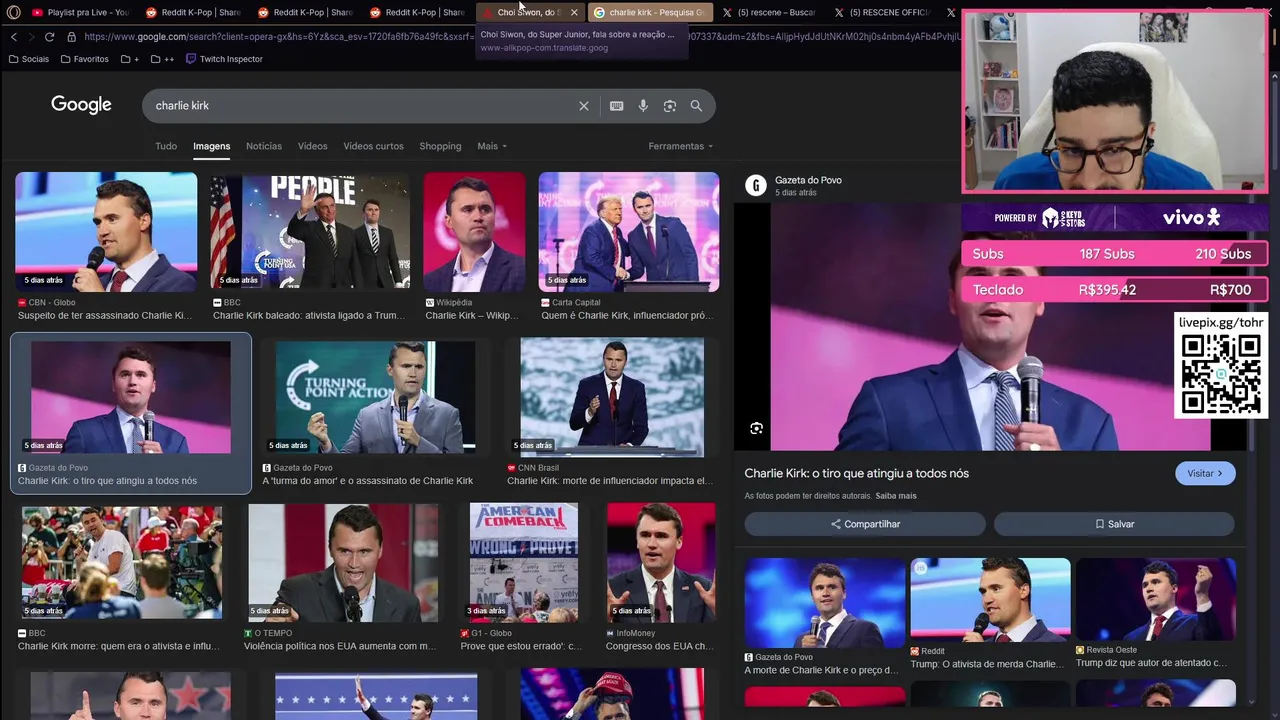The image size is (1280, 720).
Task: Click 'Congresso dos EUA ch...' caption
Action: coord(660,646)
